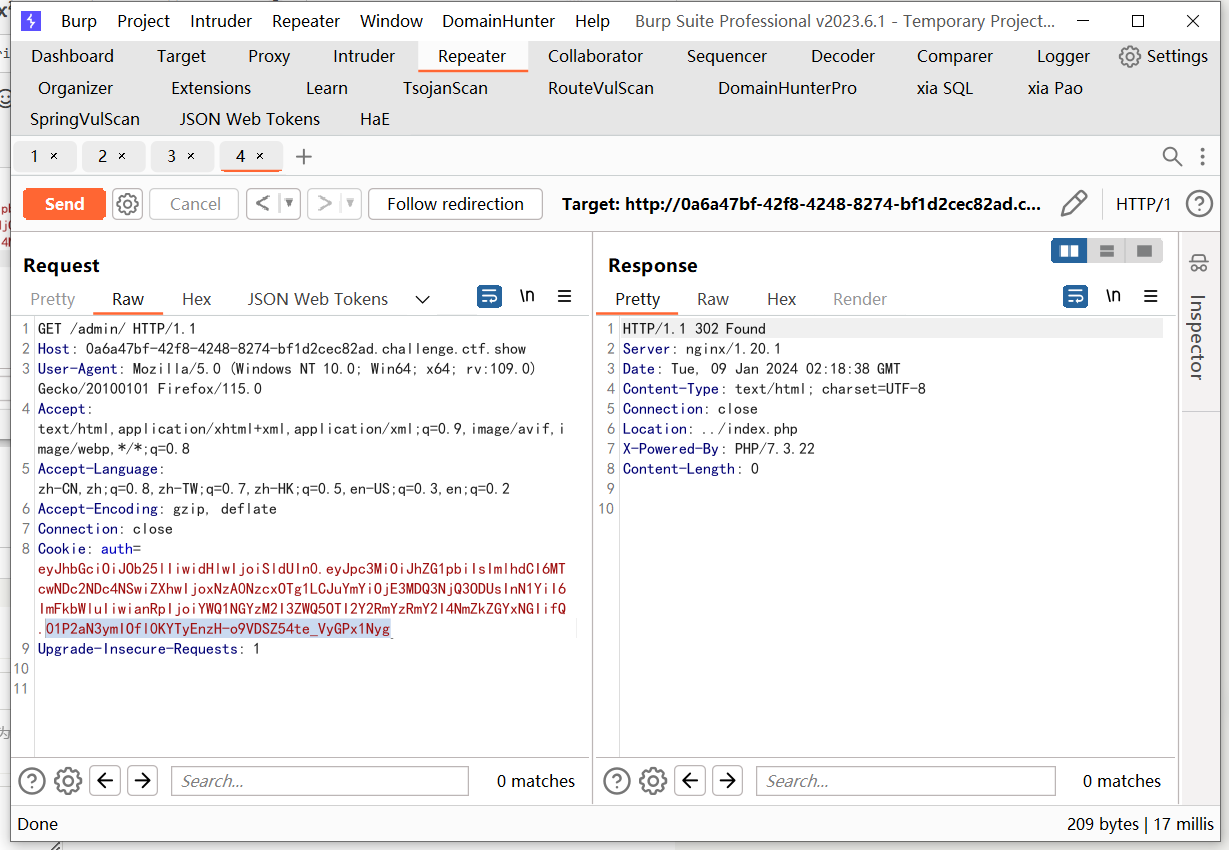Open Response search help icon
Image resolution: width=1229 pixels, height=850 pixels.
pyautogui.click(x=617, y=781)
